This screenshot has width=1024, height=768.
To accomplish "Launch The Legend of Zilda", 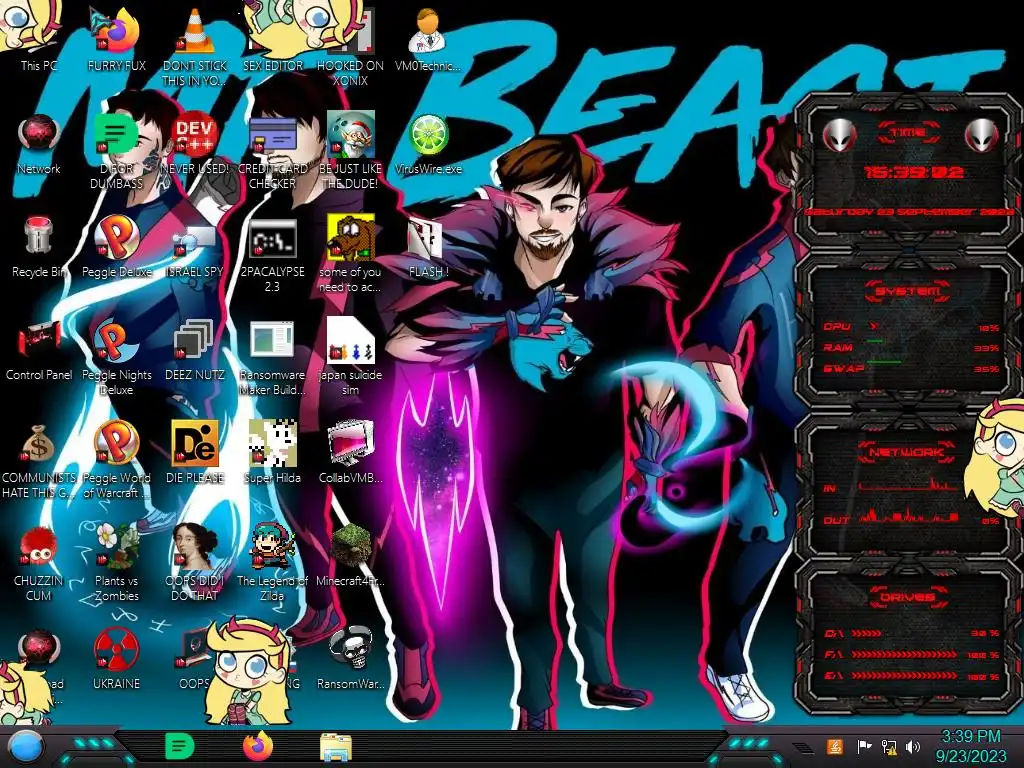I will (x=272, y=547).
